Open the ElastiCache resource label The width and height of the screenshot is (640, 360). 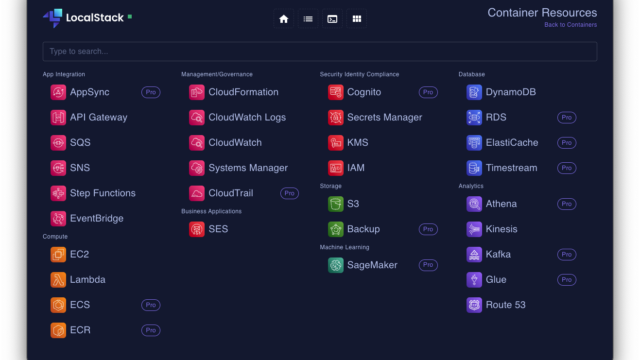coord(512,143)
